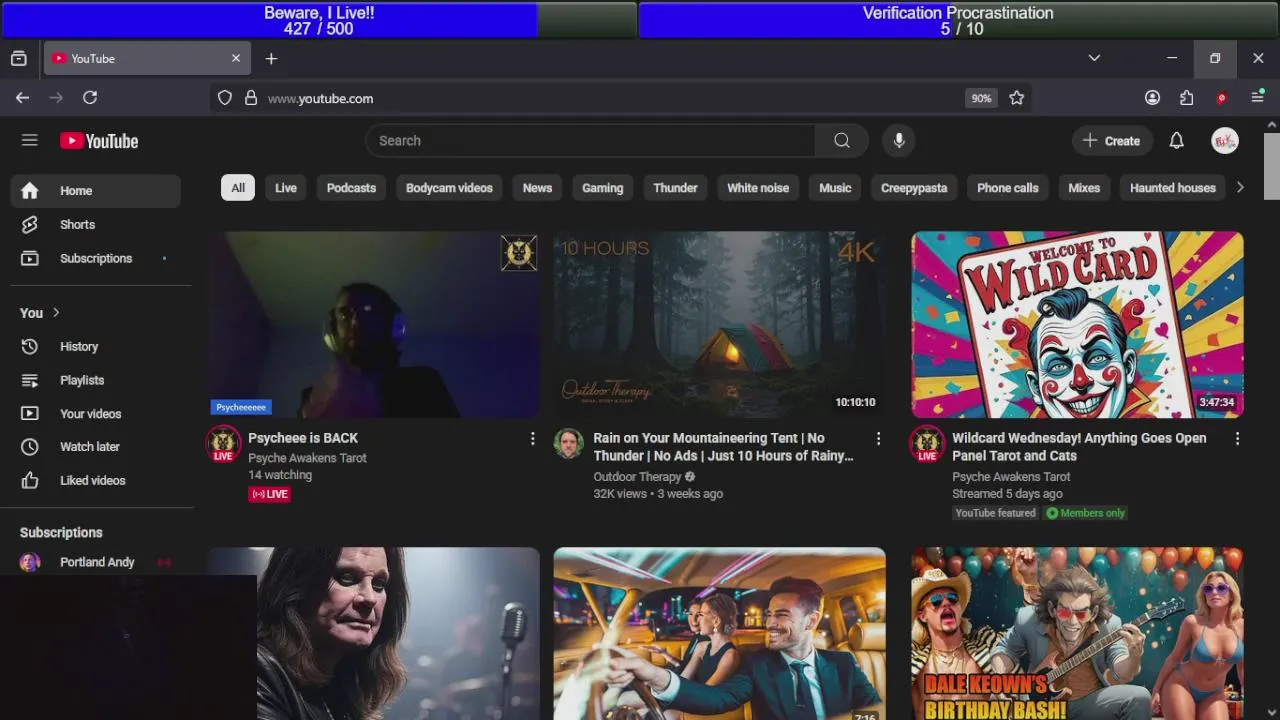Select the Music filter chip

(835, 188)
